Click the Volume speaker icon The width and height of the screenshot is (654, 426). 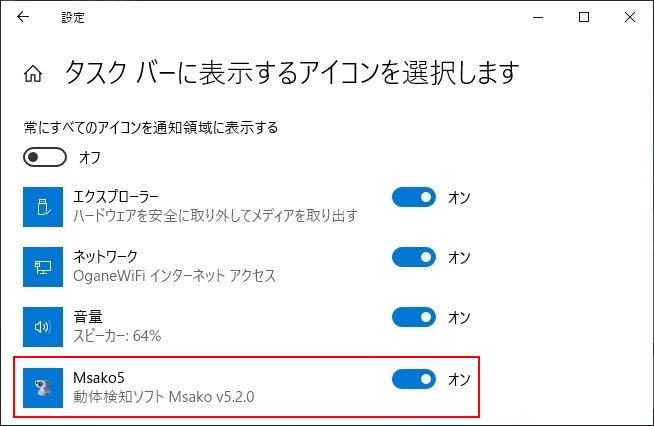(x=43, y=327)
